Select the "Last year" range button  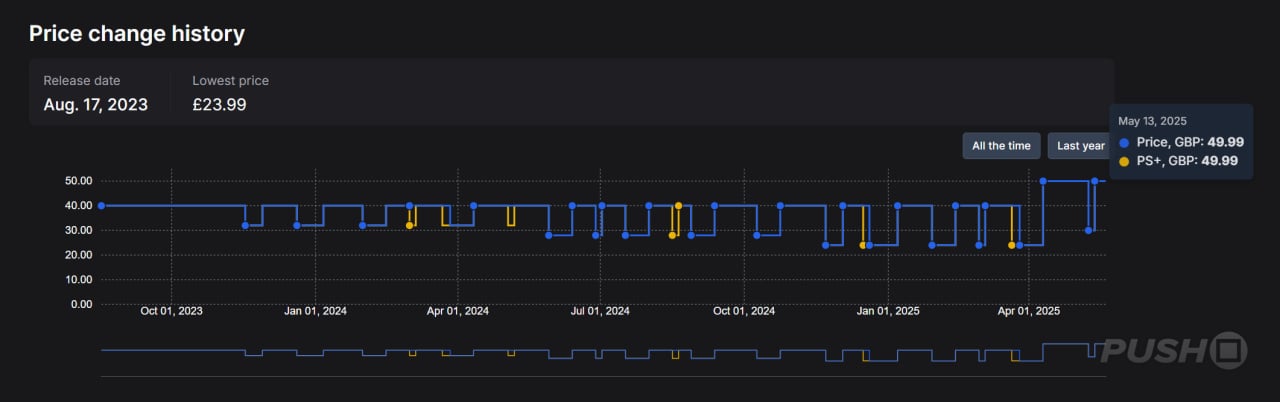point(1079,146)
